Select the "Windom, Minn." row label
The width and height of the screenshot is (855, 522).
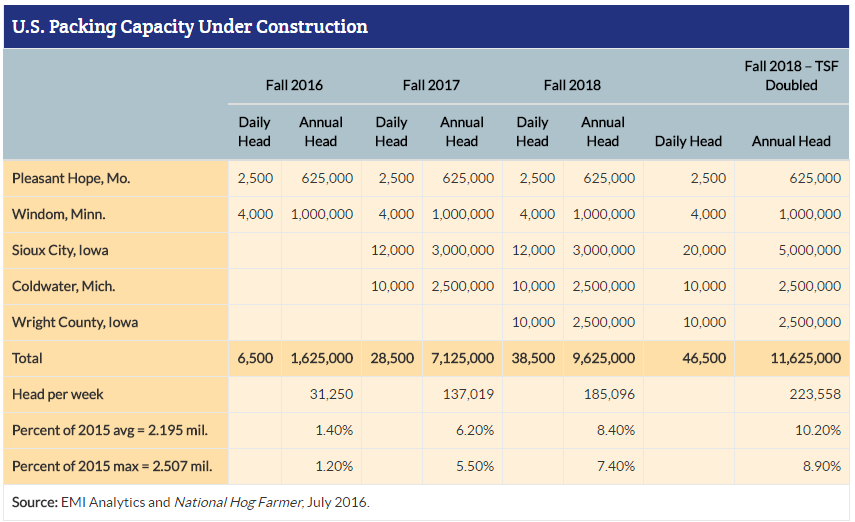point(58,214)
